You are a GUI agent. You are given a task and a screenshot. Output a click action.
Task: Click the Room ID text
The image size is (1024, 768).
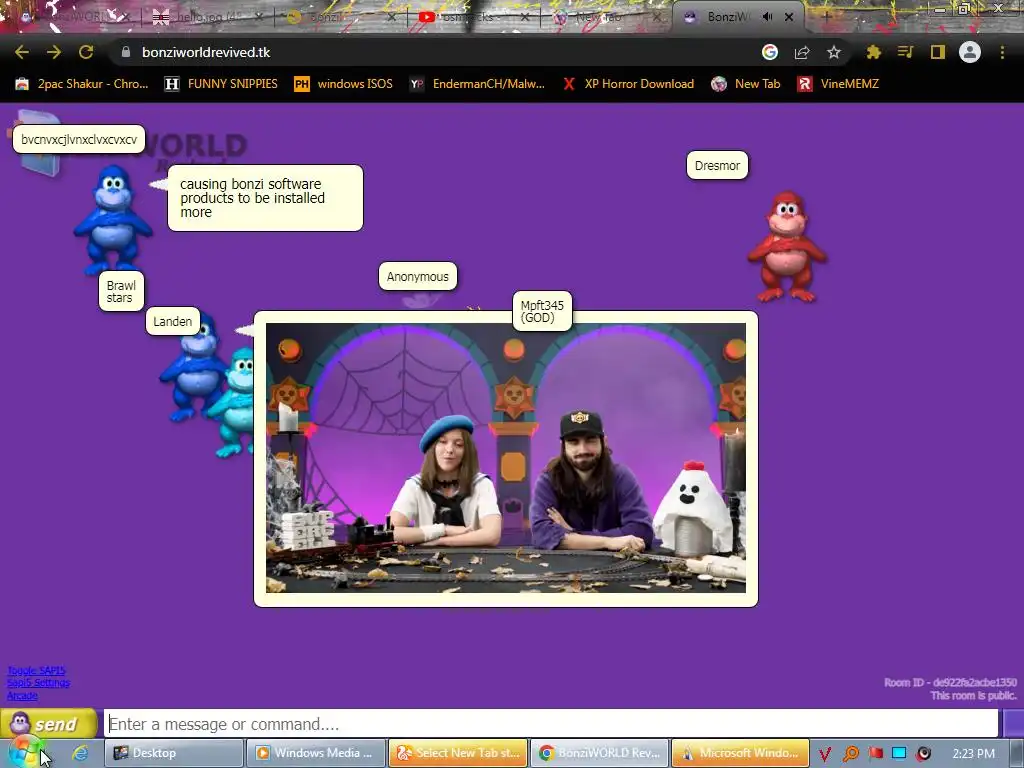coord(950,682)
